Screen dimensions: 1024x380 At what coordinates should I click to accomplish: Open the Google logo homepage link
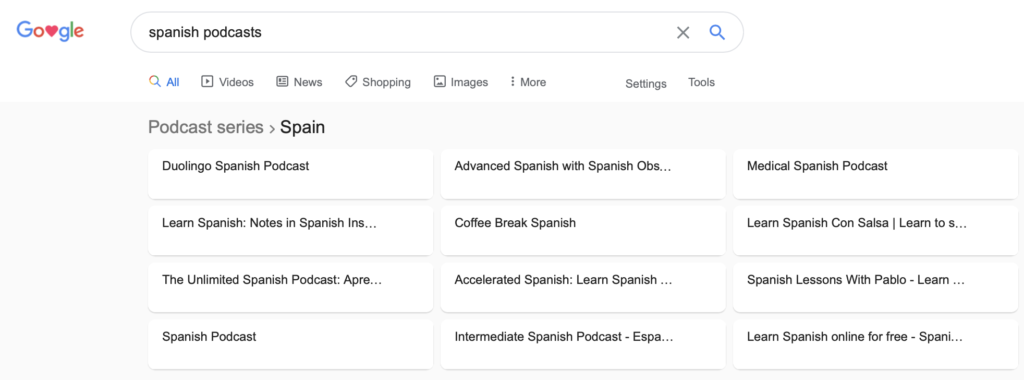pos(50,31)
